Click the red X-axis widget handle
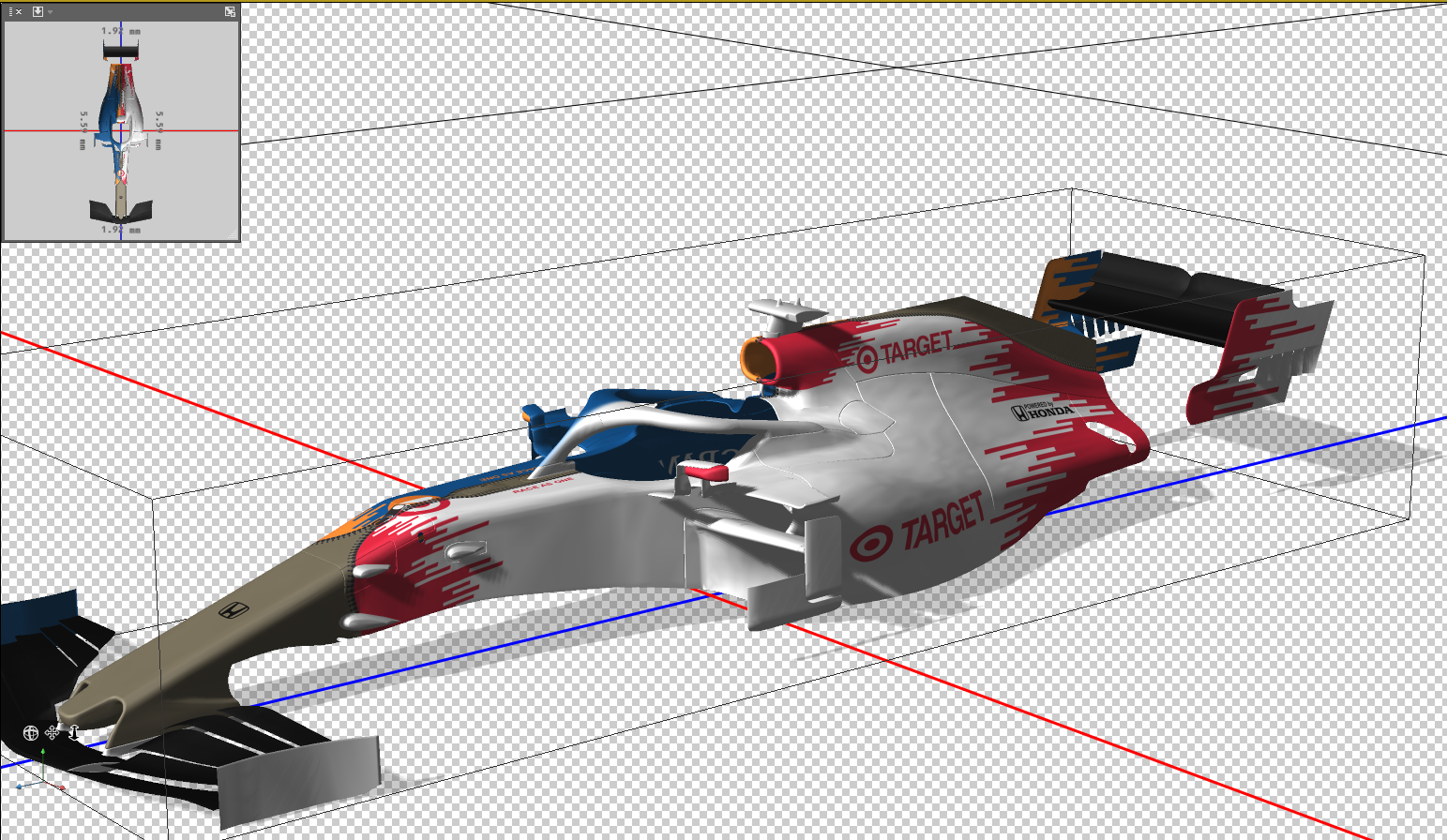The height and width of the screenshot is (840, 1447). point(63,787)
